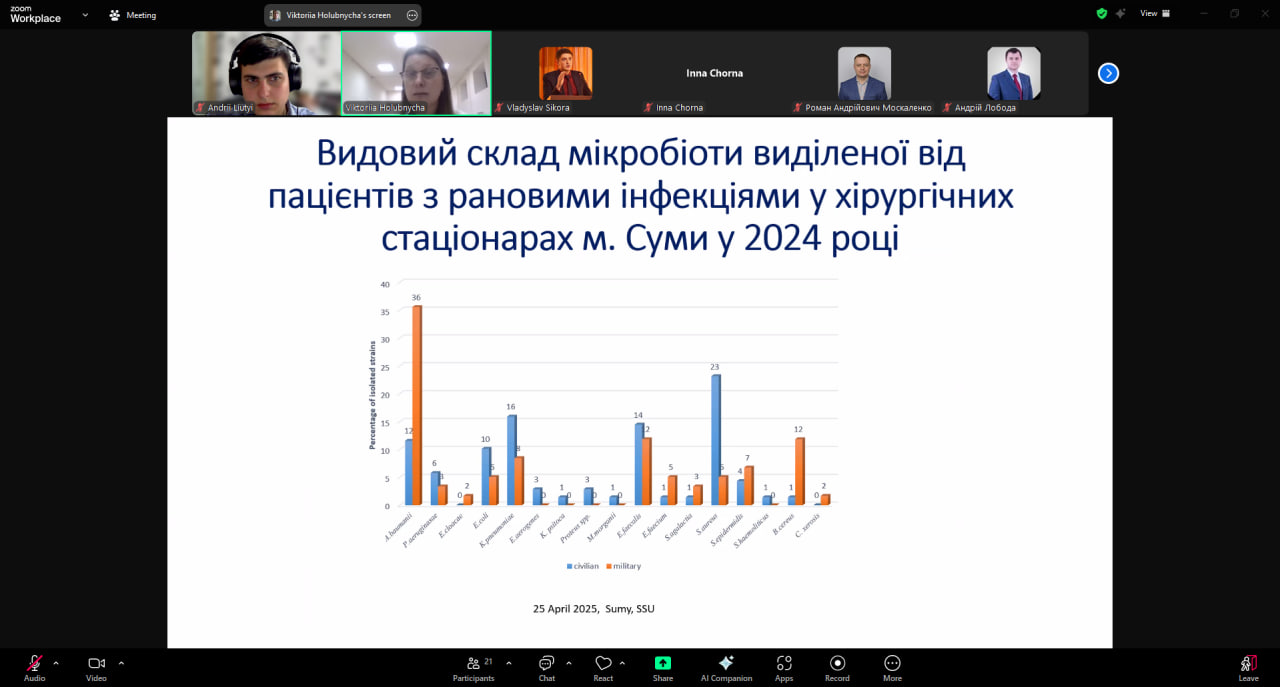The image size is (1280, 687).
Task: Open AI Companion from bottom toolbar
Action: tap(726, 667)
